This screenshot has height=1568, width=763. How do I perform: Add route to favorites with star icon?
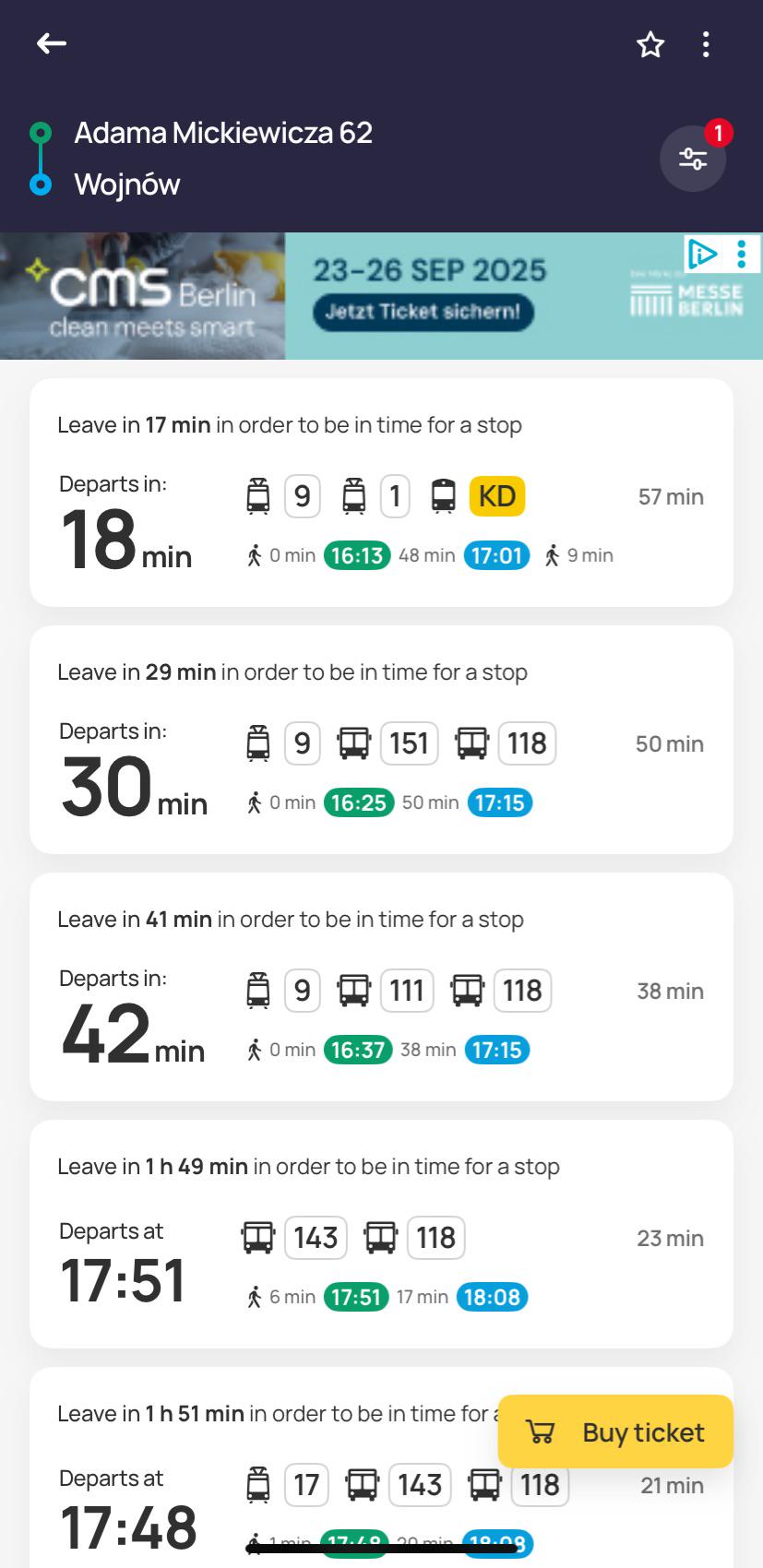pyautogui.click(x=650, y=44)
